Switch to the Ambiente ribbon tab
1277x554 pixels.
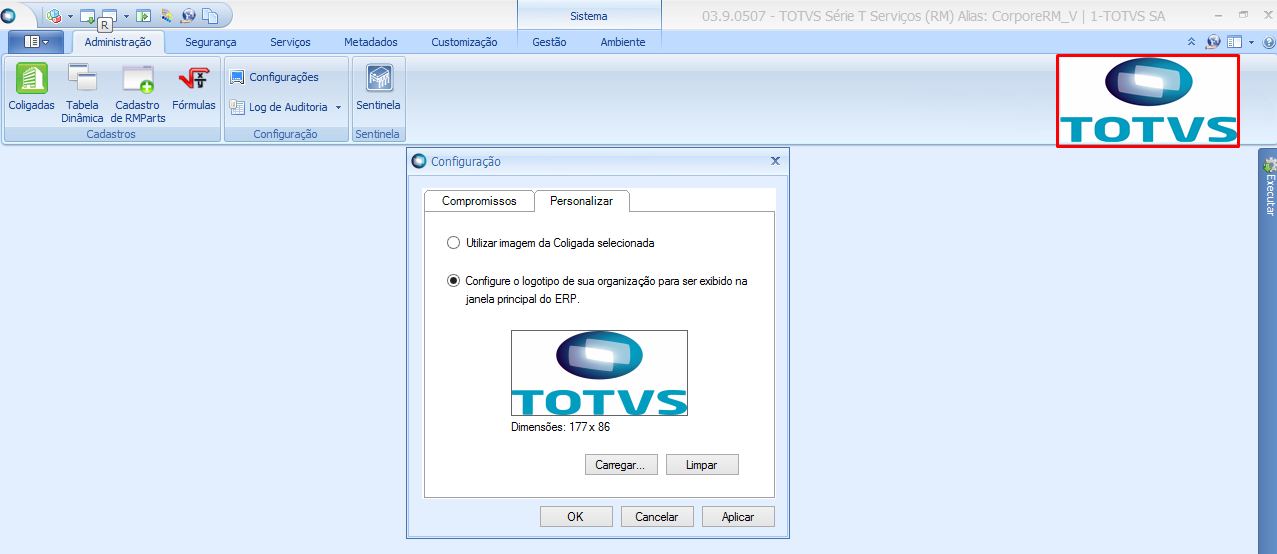click(x=623, y=42)
